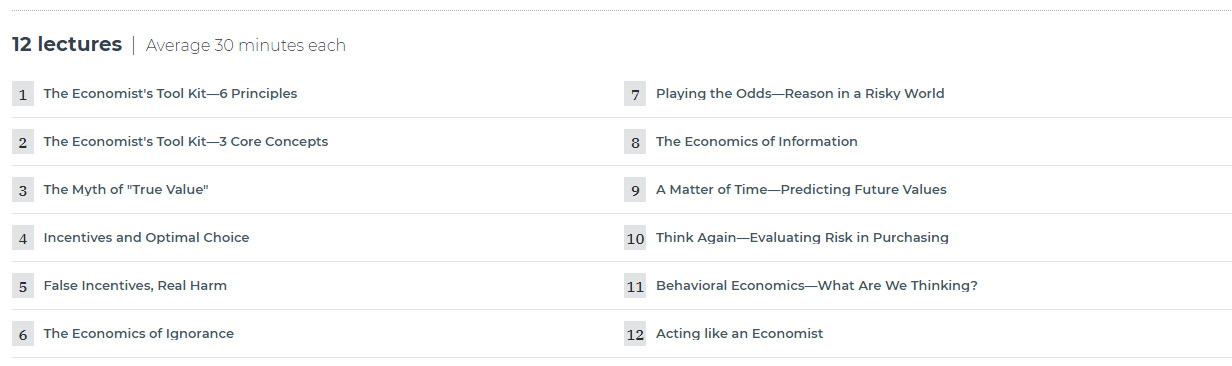Screen dimensions: 1232x366
Task: Click the number 4 lecture badge
Action: click(23, 238)
